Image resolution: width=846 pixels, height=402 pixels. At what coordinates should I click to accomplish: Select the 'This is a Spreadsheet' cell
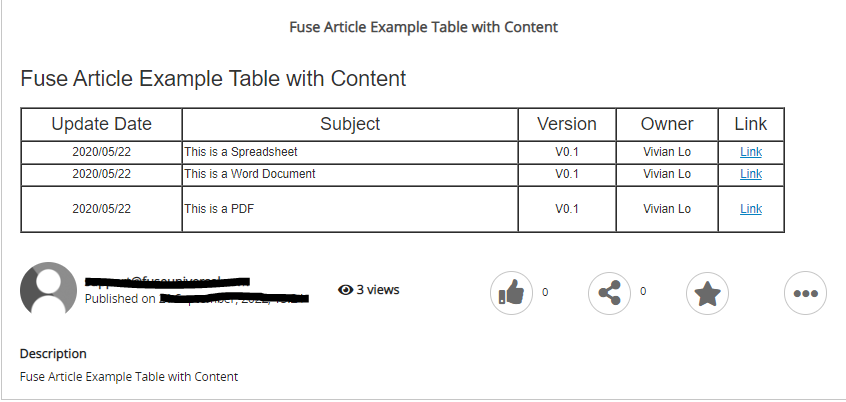coord(241,152)
